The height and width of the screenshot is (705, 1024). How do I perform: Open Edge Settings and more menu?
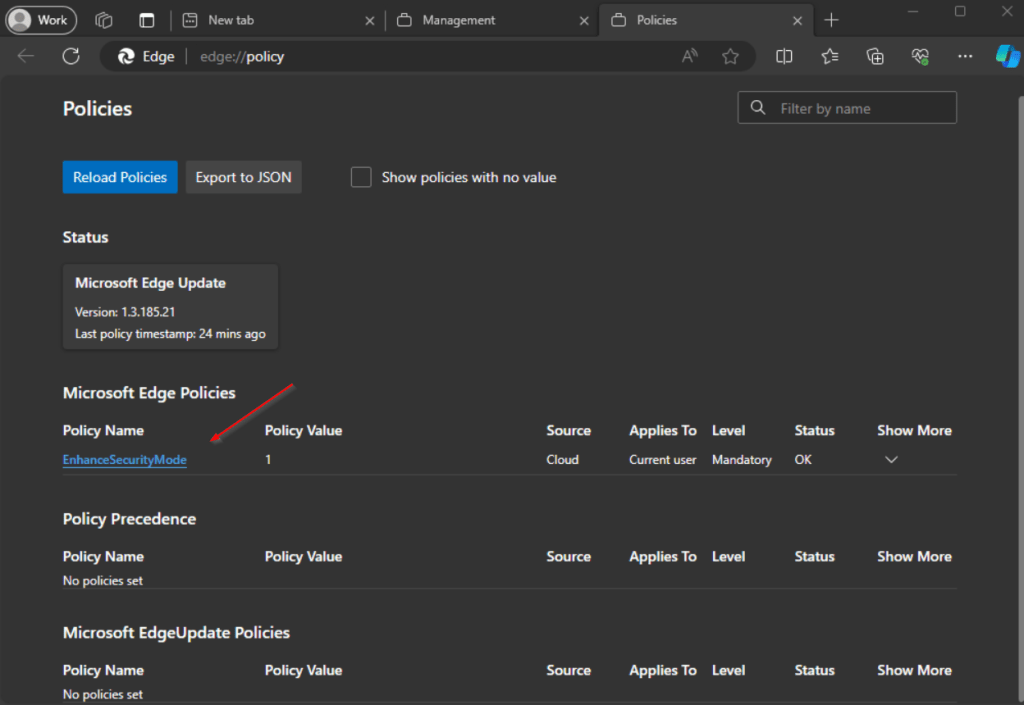tap(964, 56)
